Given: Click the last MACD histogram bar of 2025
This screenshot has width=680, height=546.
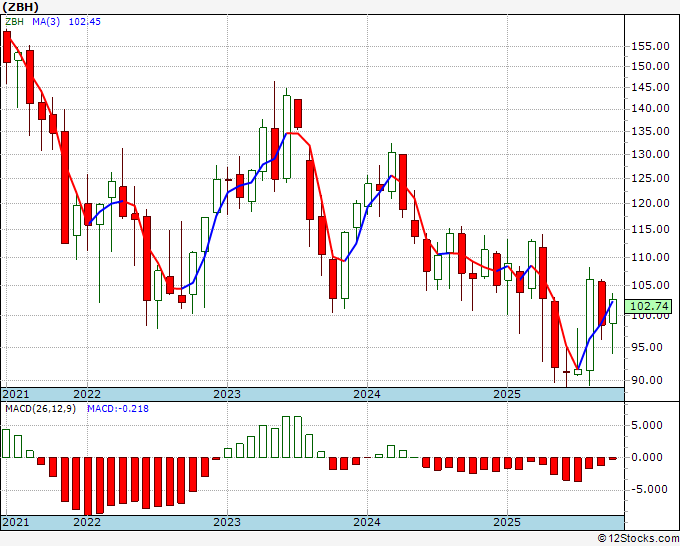Looking at the screenshot, I should (x=613, y=458).
